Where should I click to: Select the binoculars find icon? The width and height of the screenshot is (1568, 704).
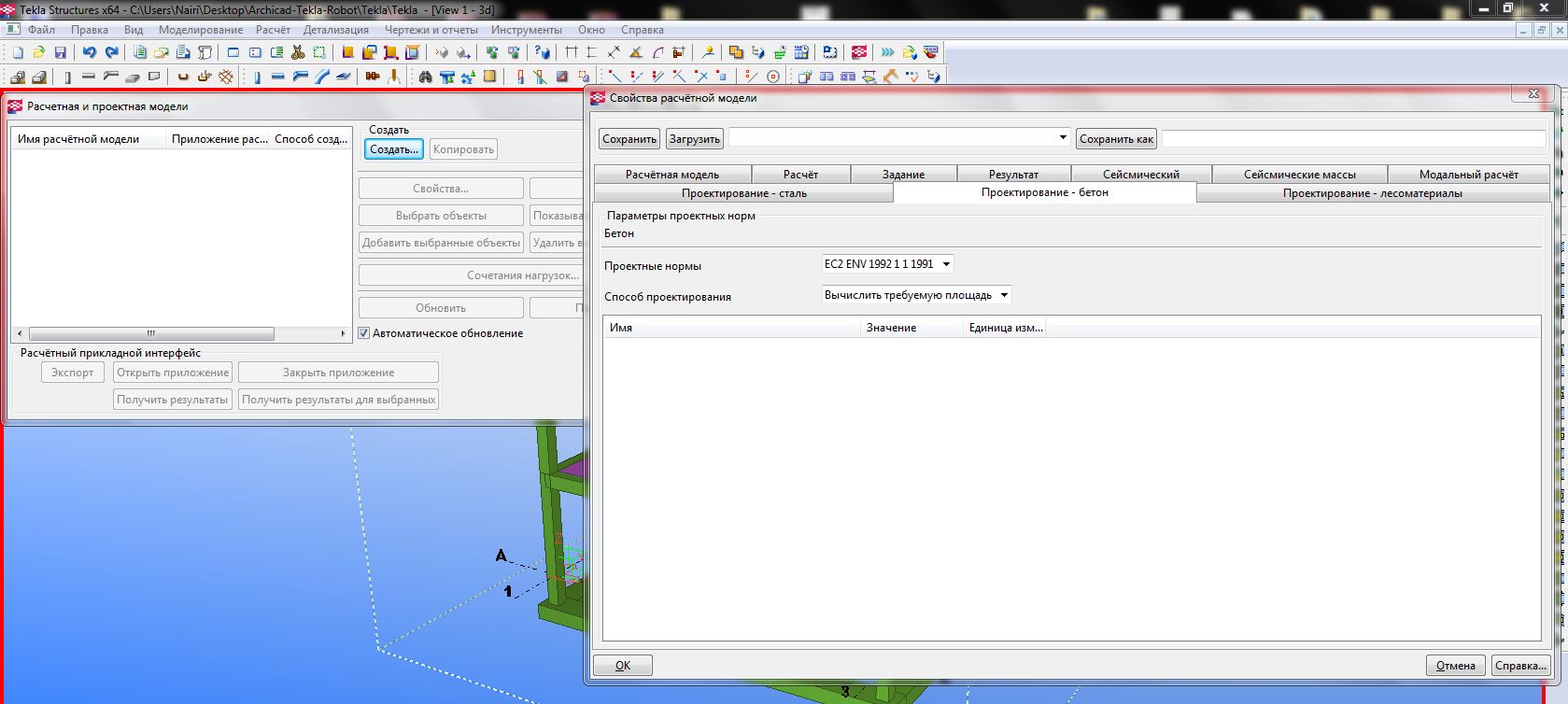click(x=426, y=77)
